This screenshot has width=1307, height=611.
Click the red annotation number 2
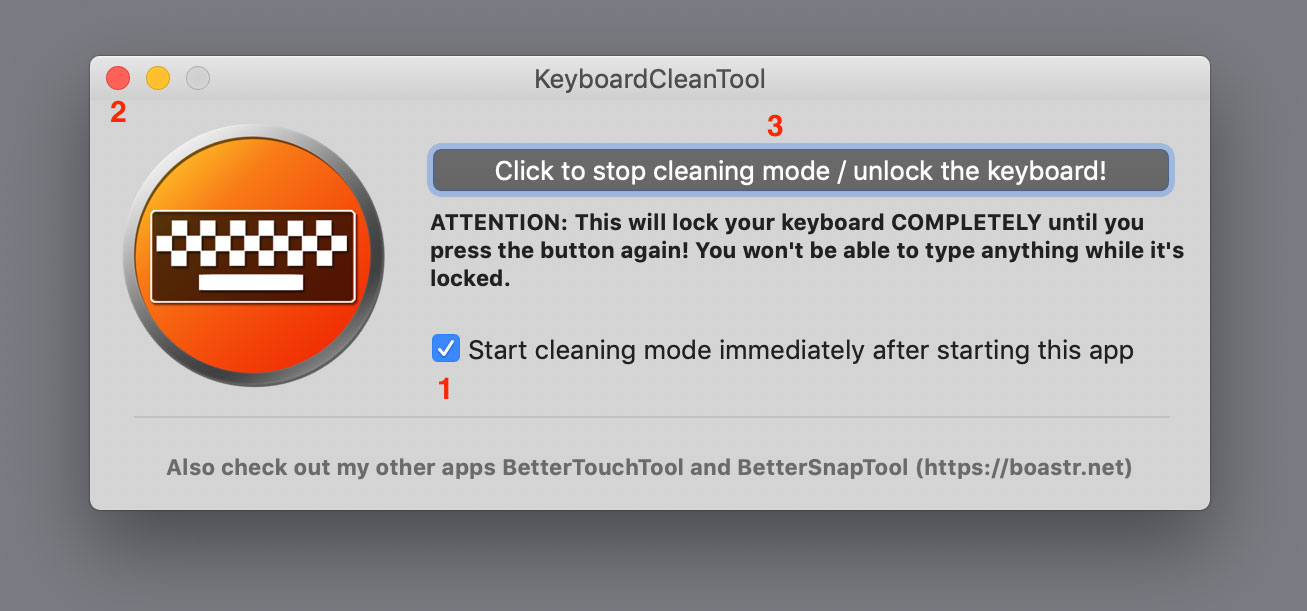(118, 112)
